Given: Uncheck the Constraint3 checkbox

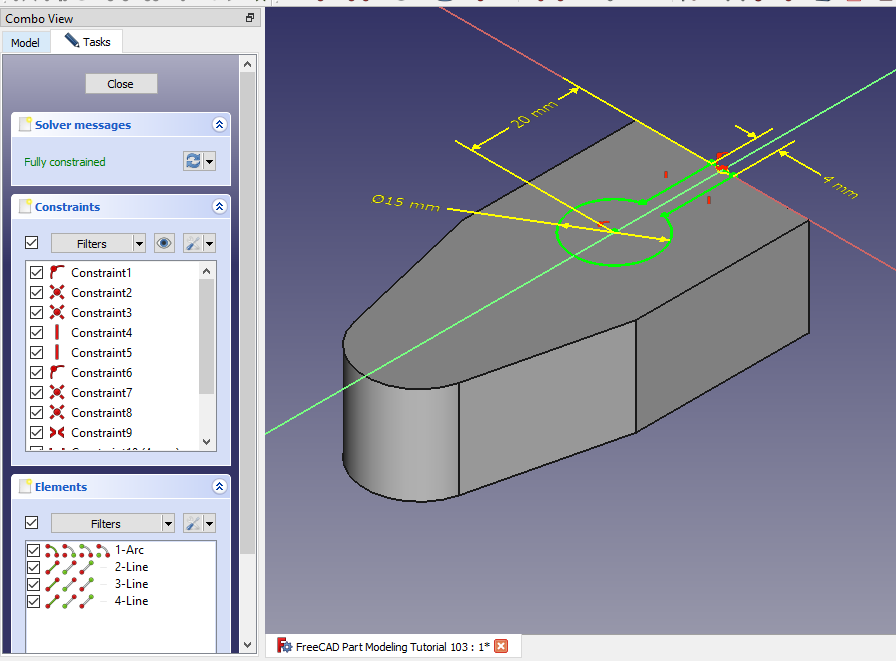Looking at the screenshot, I should tap(37, 313).
